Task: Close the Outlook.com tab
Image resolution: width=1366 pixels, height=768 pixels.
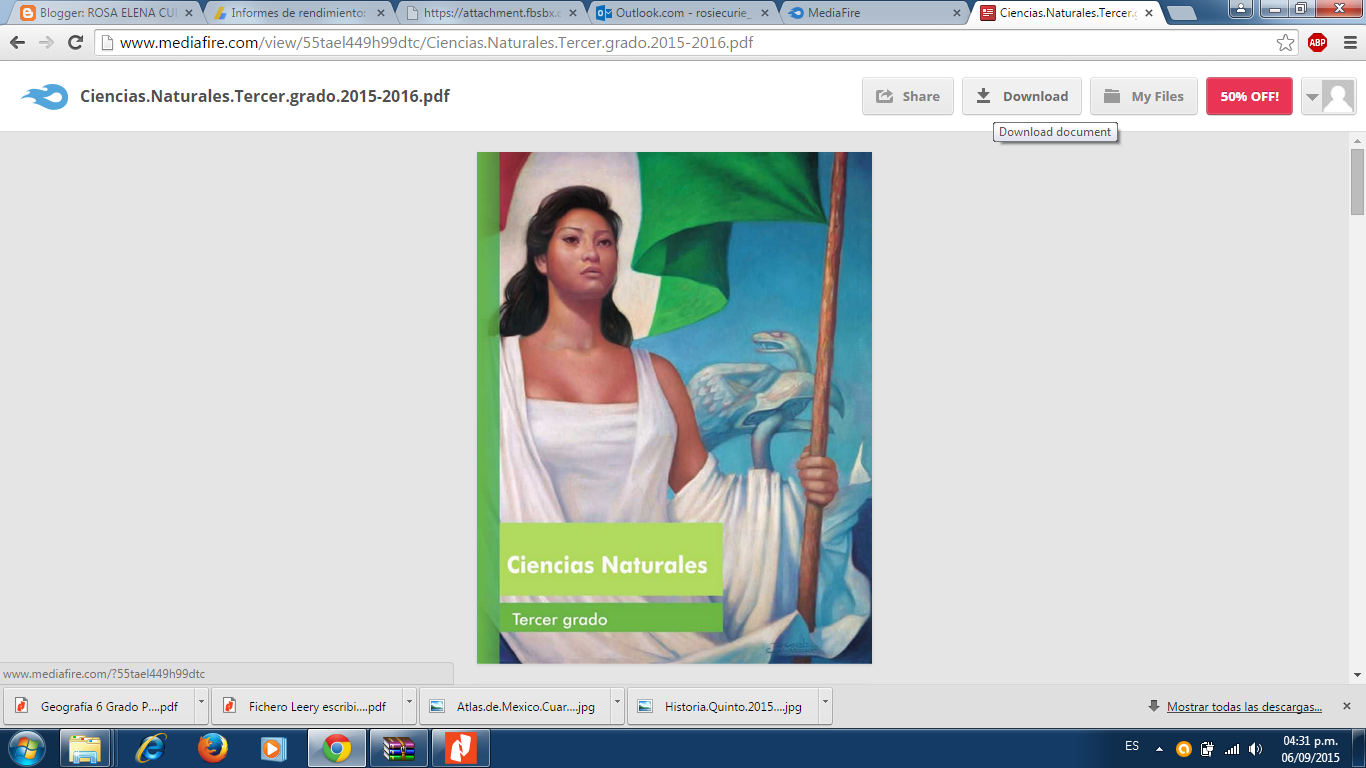Action: tap(764, 13)
